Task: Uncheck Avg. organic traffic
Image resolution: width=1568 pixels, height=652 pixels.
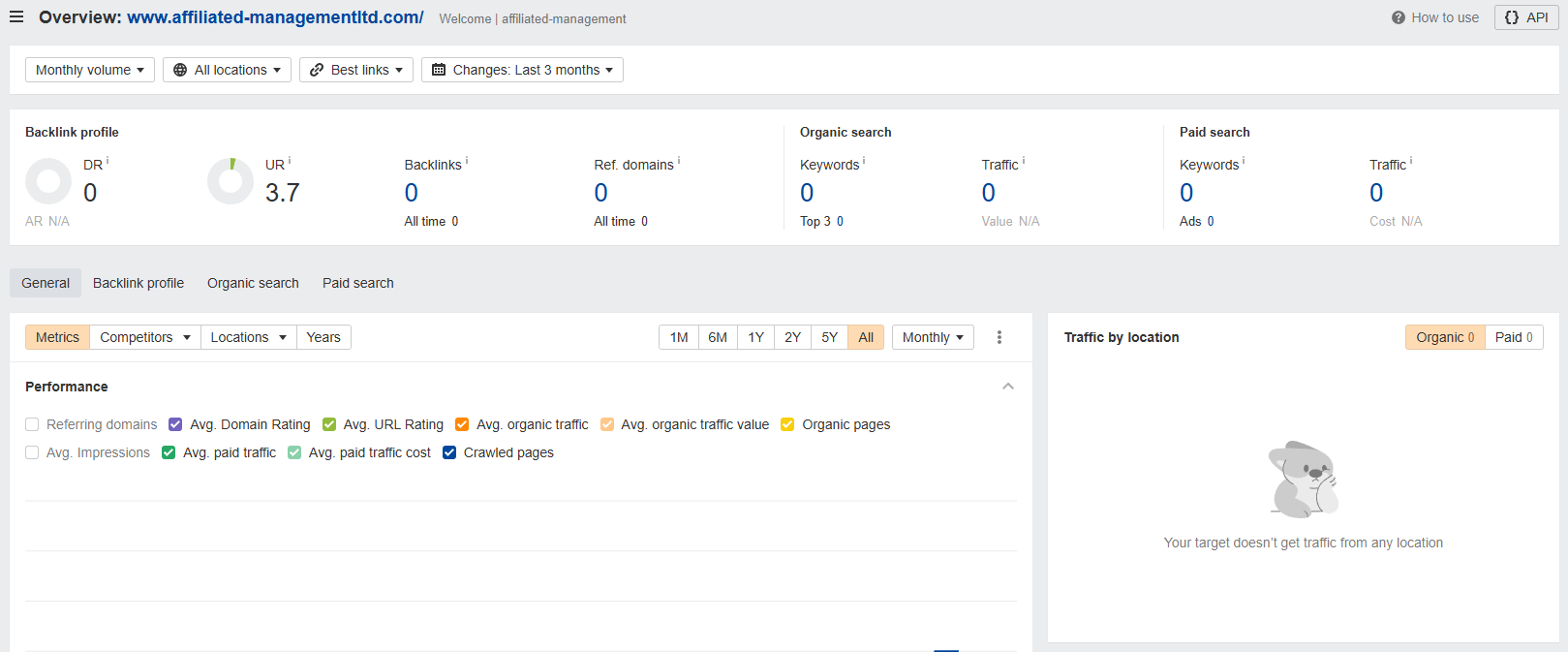Action: 462,424
